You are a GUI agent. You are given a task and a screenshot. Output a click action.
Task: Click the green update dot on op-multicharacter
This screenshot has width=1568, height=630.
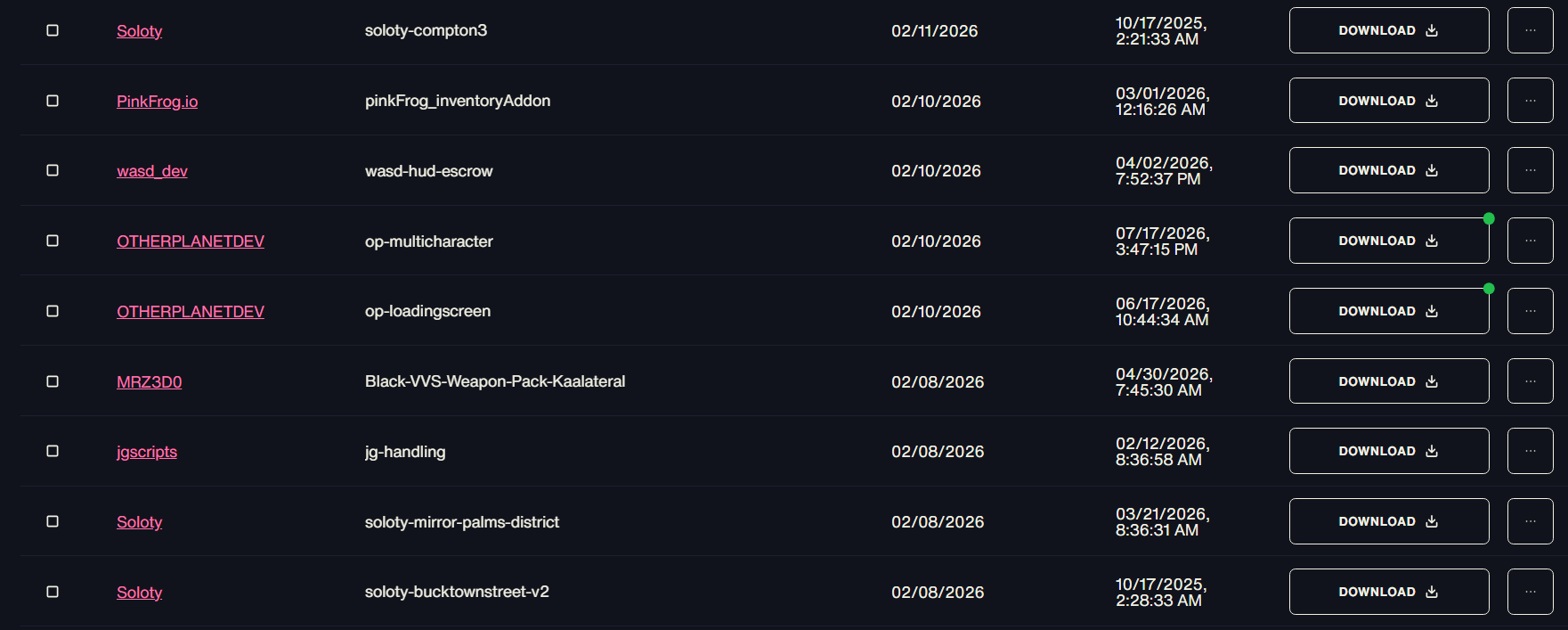1489,218
